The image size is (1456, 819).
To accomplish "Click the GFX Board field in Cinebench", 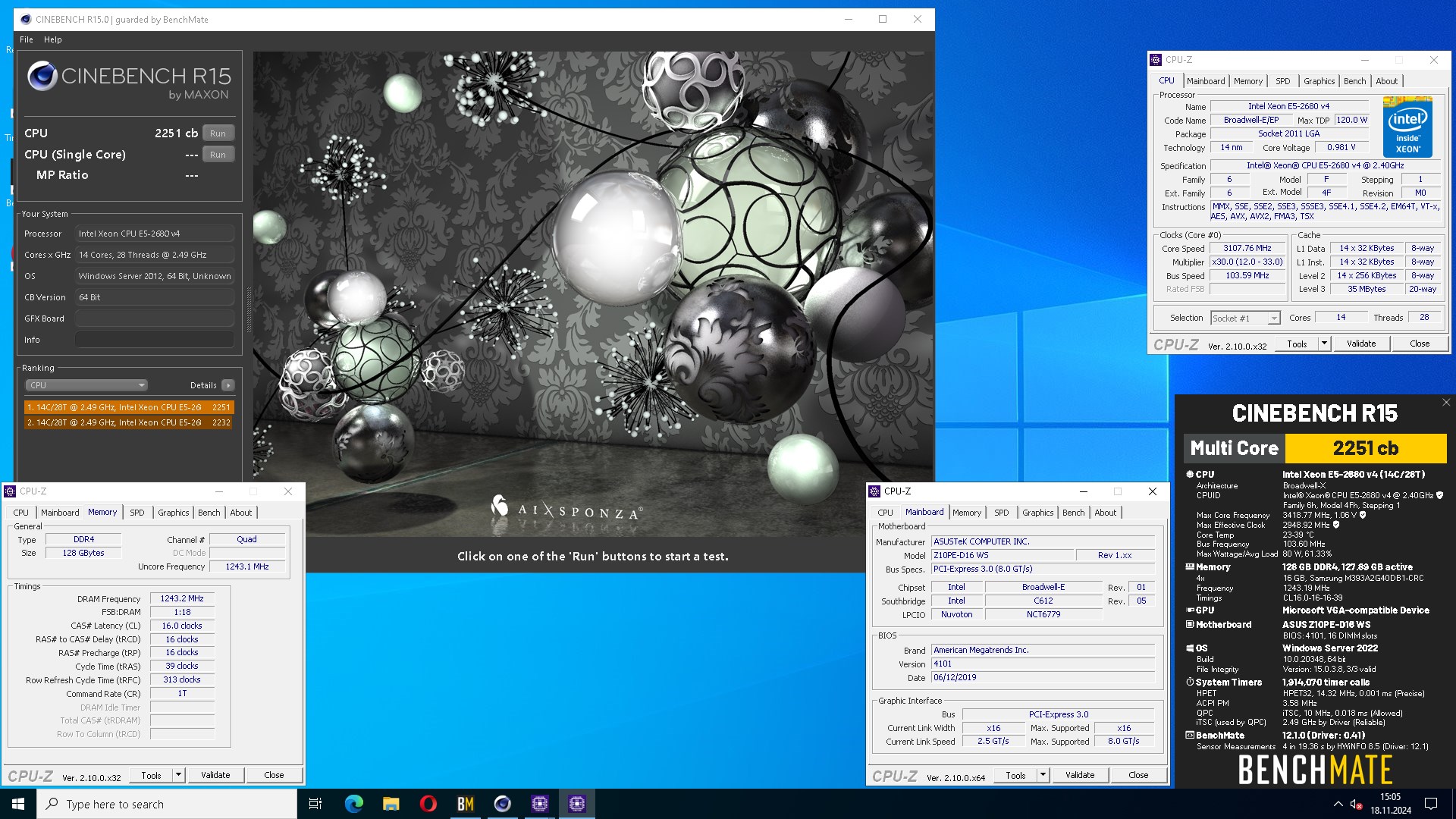I will [x=155, y=318].
